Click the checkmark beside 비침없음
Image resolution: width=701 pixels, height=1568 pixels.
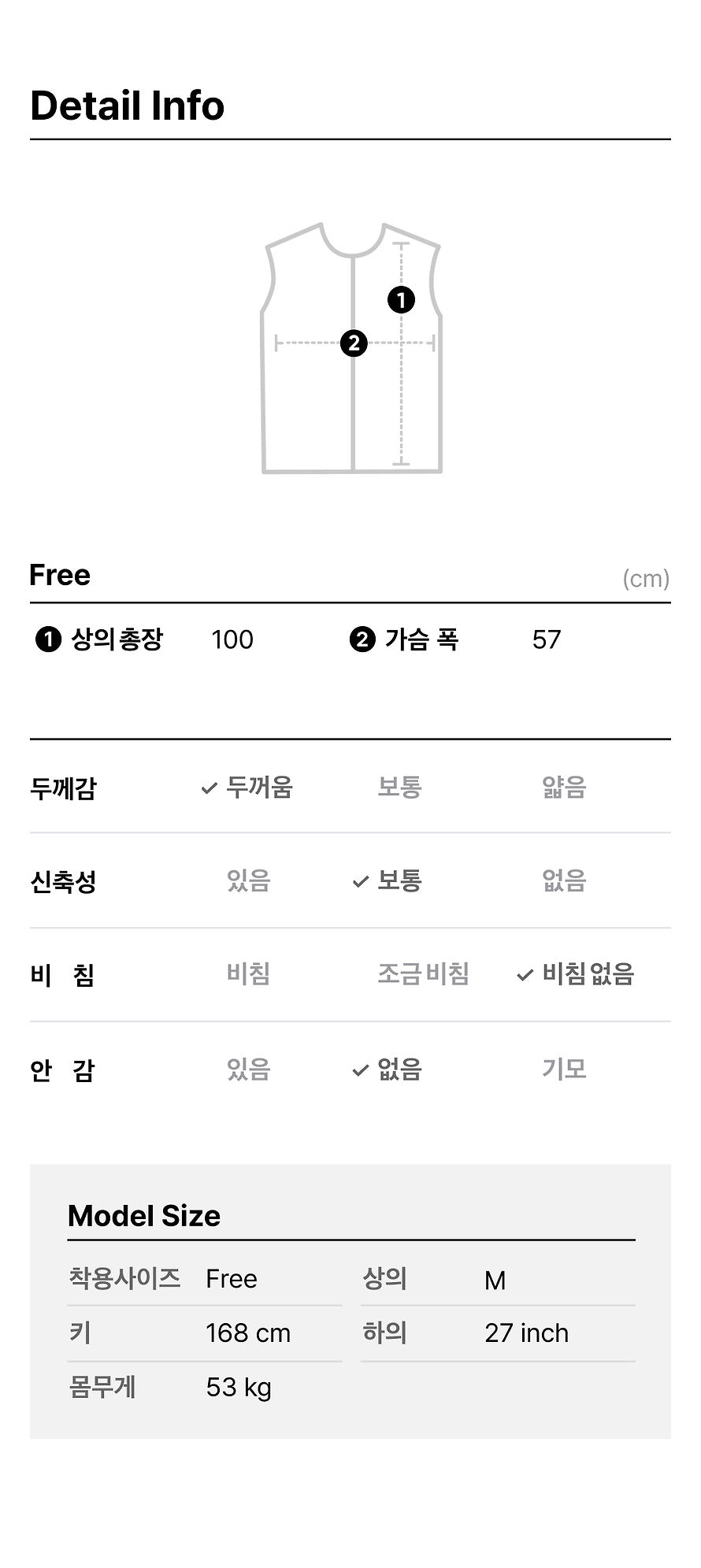[525, 976]
